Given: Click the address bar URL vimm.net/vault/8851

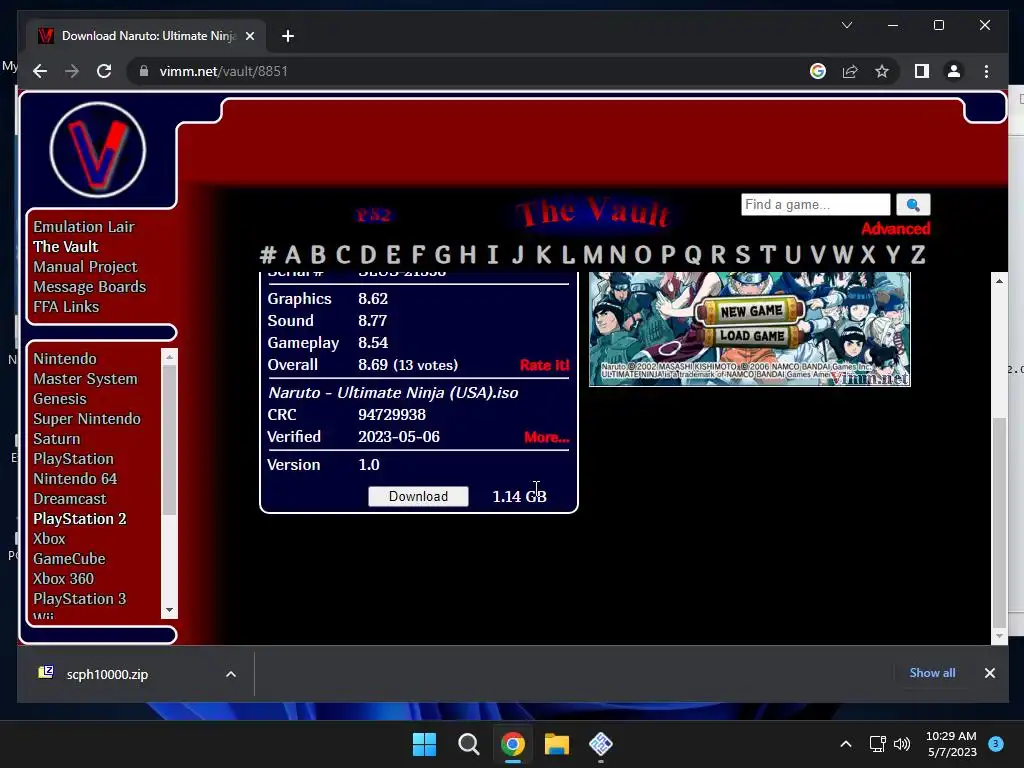Looking at the screenshot, I should [x=223, y=71].
